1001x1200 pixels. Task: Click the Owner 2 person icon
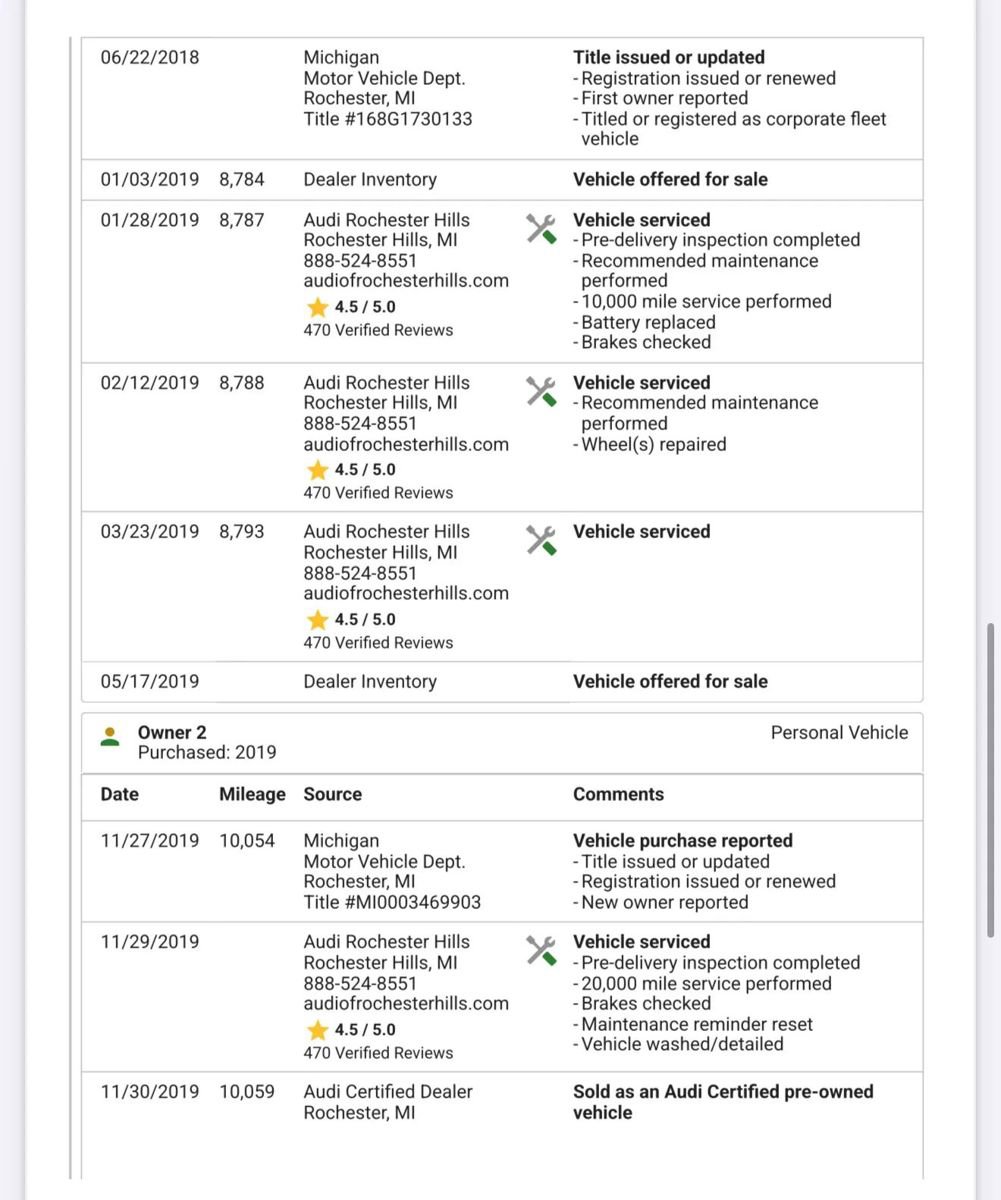[111, 737]
